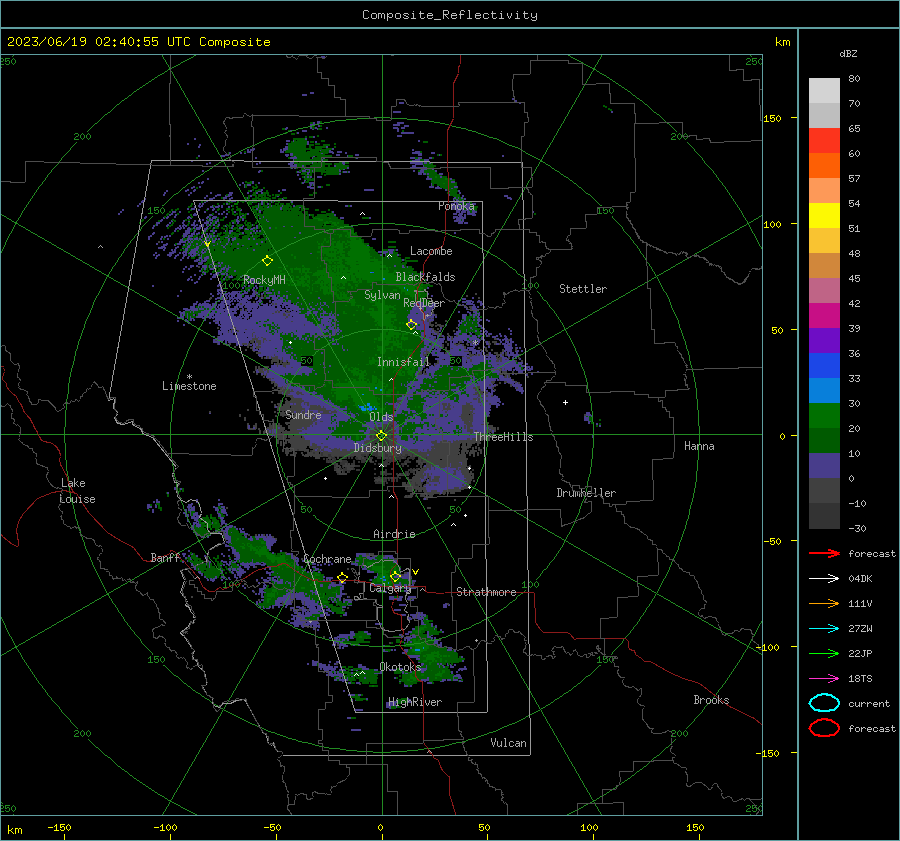Select the light gray 80-70 dBZ swatch
The image size is (900, 841).
pyautogui.click(x=824, y=90)
